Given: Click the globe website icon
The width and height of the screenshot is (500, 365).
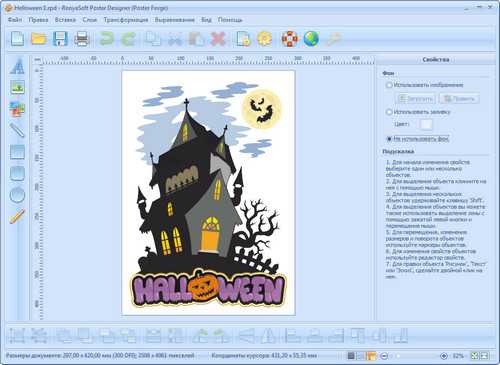Looking at the screenshot, I should tap(311, 39).
